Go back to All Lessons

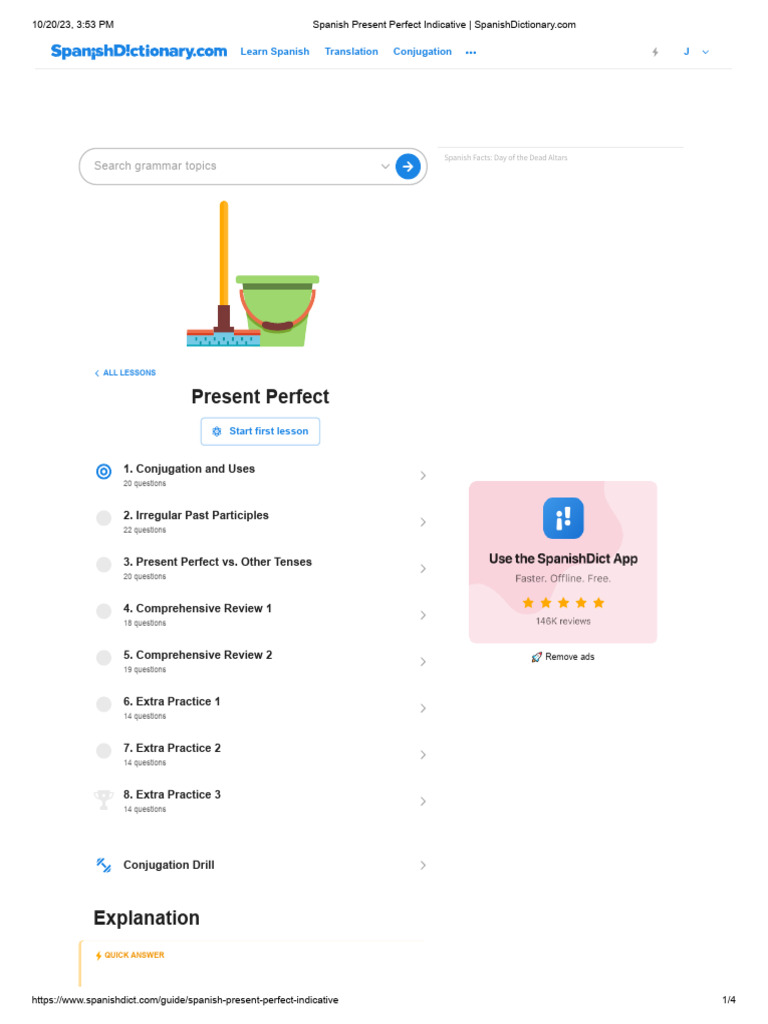(x=126, y=373)
